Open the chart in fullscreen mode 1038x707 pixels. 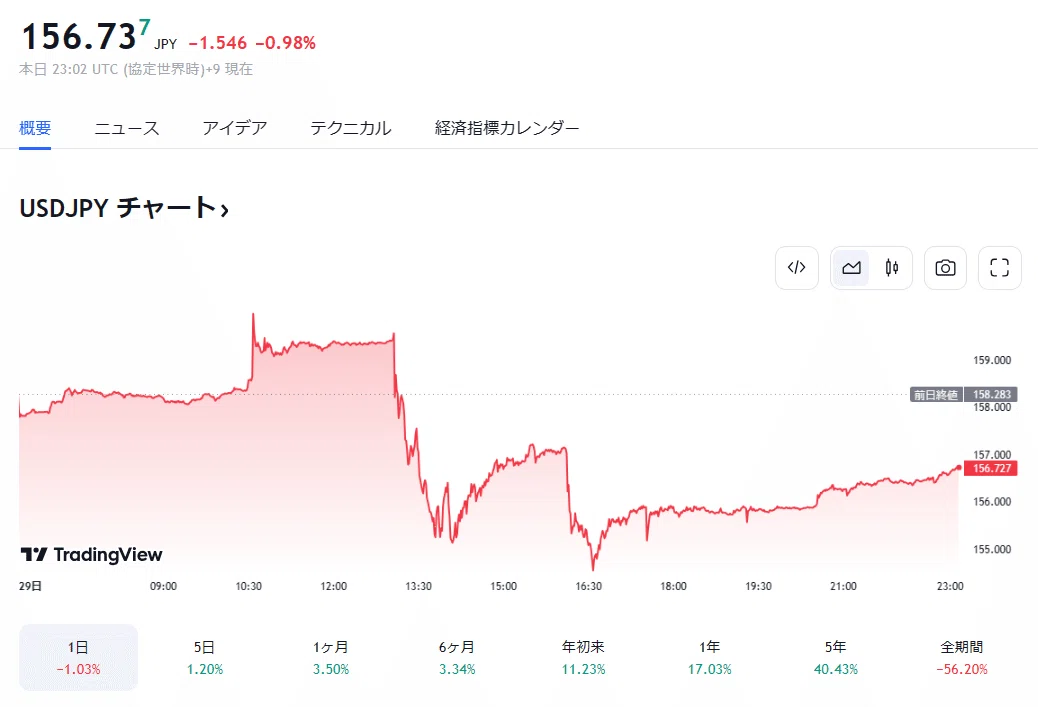1000,267
